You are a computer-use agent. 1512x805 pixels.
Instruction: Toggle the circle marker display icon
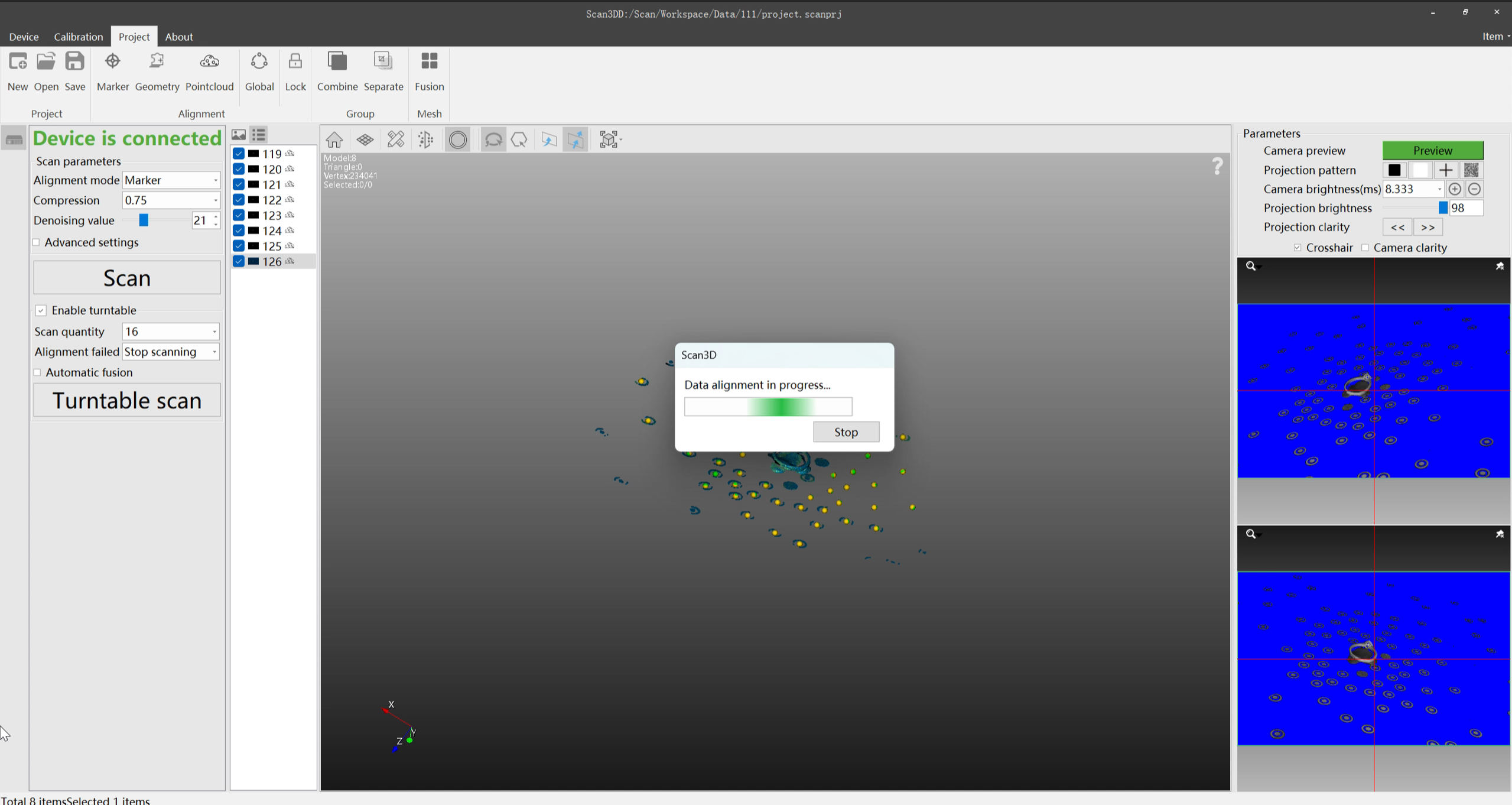(x=458, y=140)
